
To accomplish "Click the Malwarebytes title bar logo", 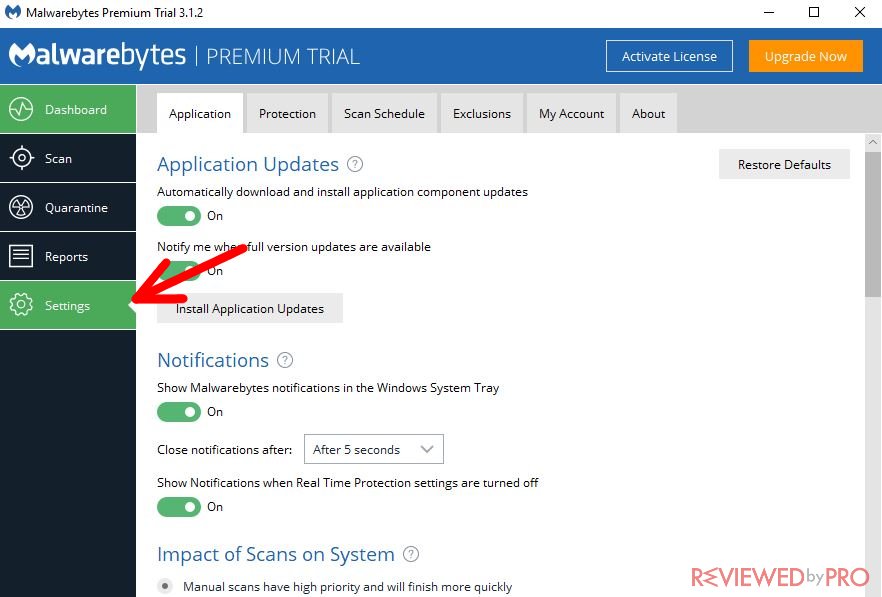I will pyautogui.click(x=12, y=12).
